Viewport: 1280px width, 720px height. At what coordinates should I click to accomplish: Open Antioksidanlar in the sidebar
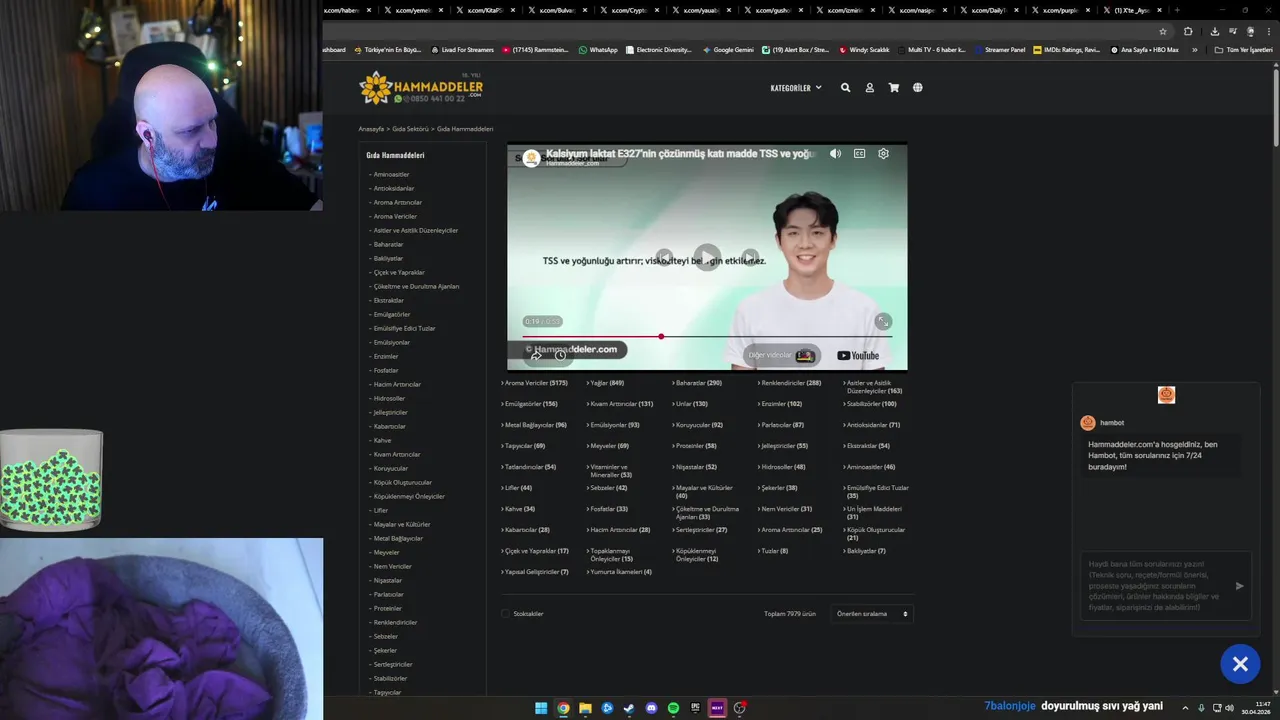point(393,188)
